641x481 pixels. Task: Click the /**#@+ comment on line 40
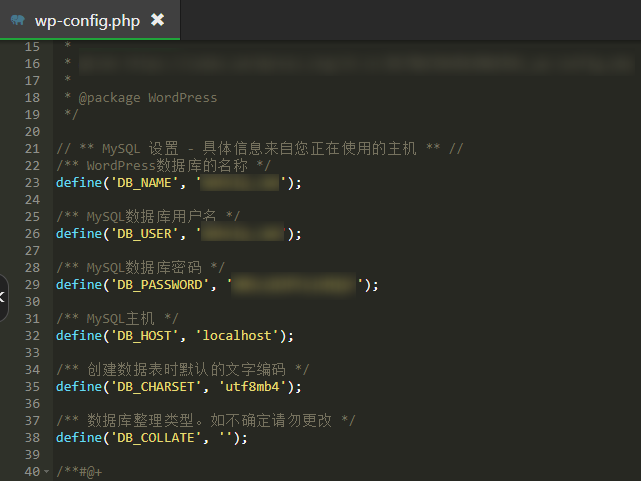click(79, 472)
